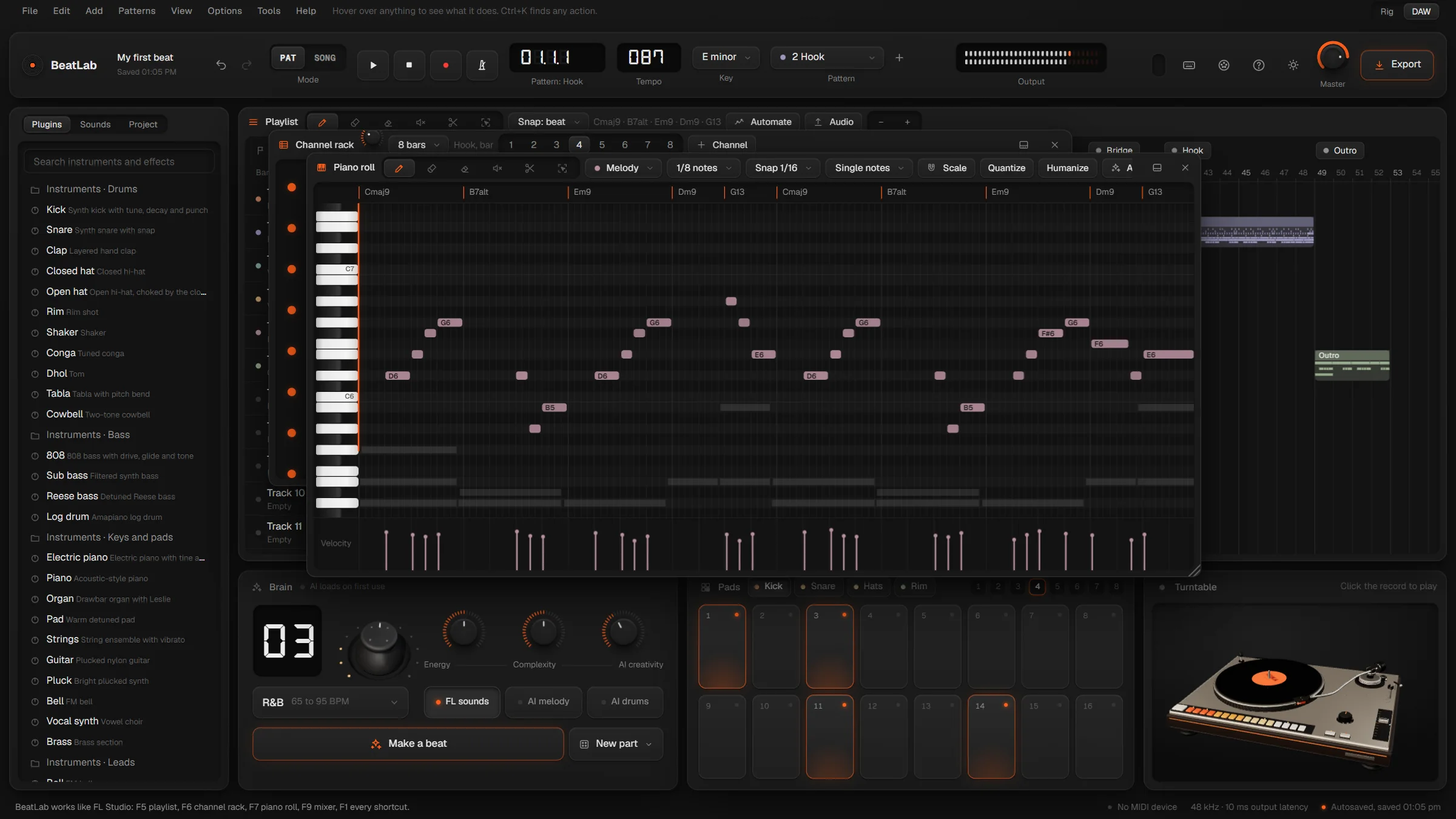Viewport: 1456px width, 819px height.
Task: Switch mode to SONG
Action: point(325,58)
